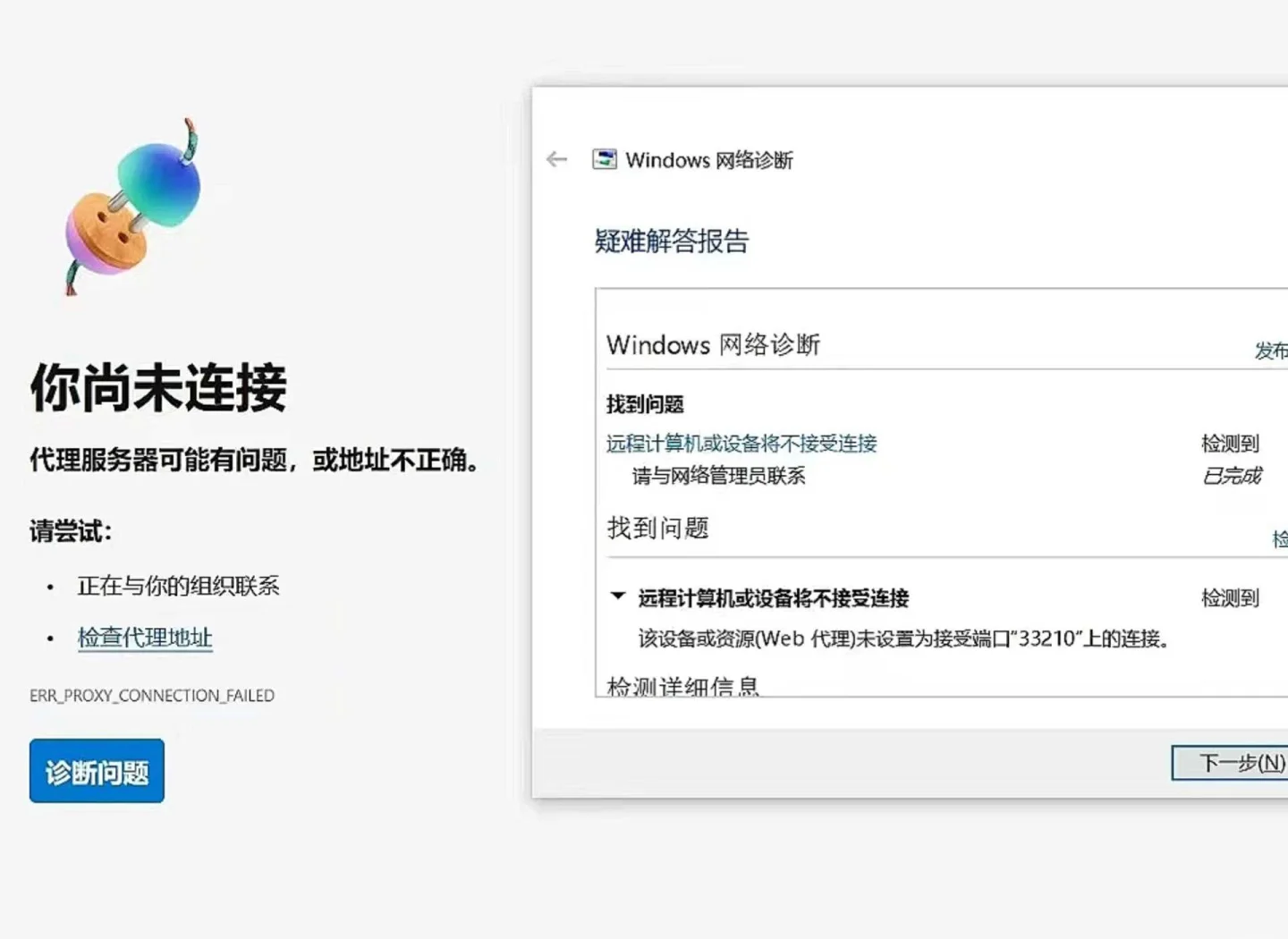Click the port "33210" description line
The width and height of the screenshot is (1288, 939).
point(904,639)
